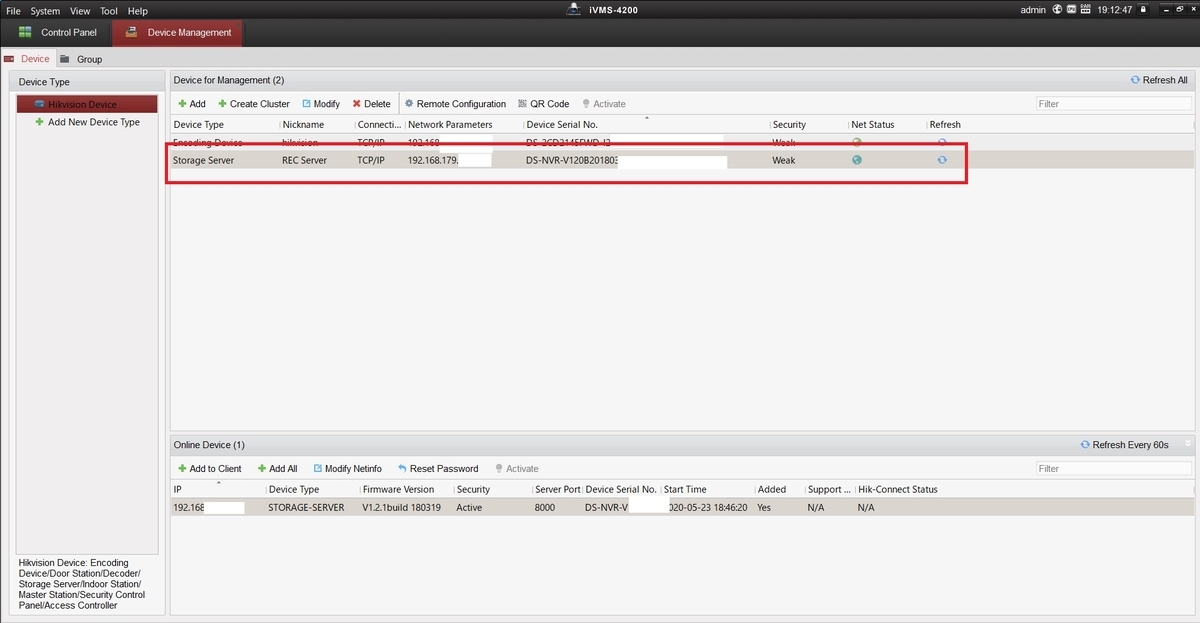Collapse the Online Device panel with the chevron
The width and height of the screenshot is (1200, 623).
coord(1188,443)
